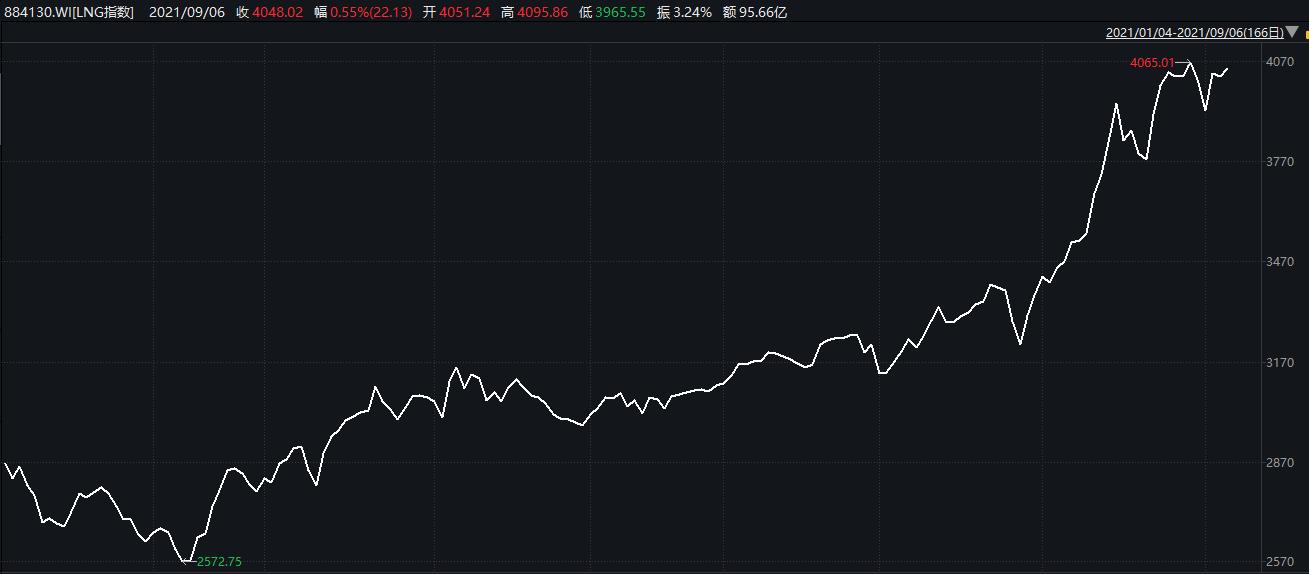Click the 2572.75 lowest price label
Viewport: 1309px width, 574px height.
click(219, 562)
